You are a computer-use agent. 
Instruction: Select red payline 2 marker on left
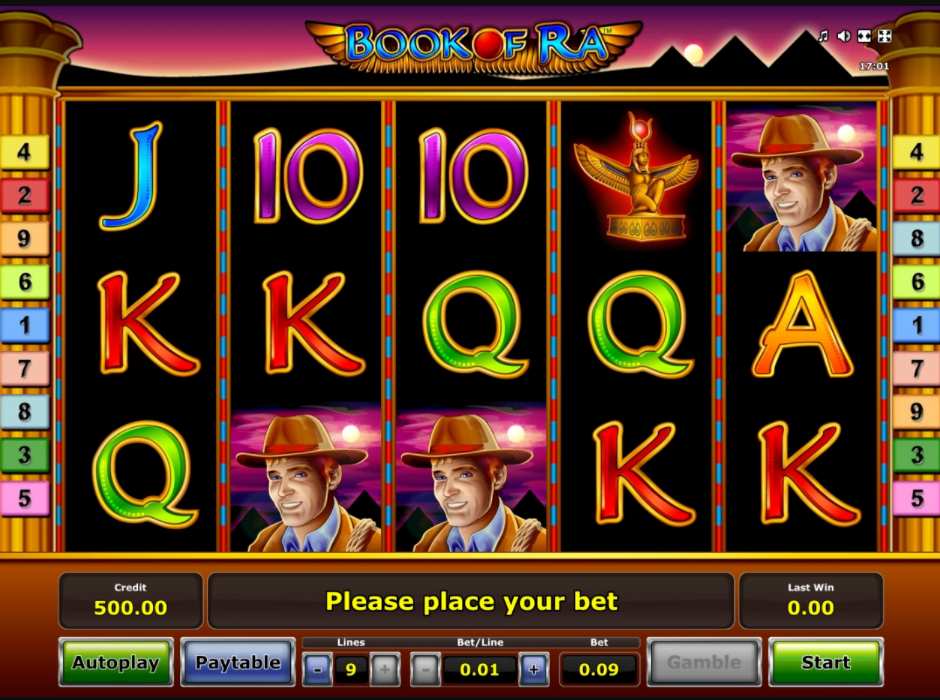click(24, 195)
